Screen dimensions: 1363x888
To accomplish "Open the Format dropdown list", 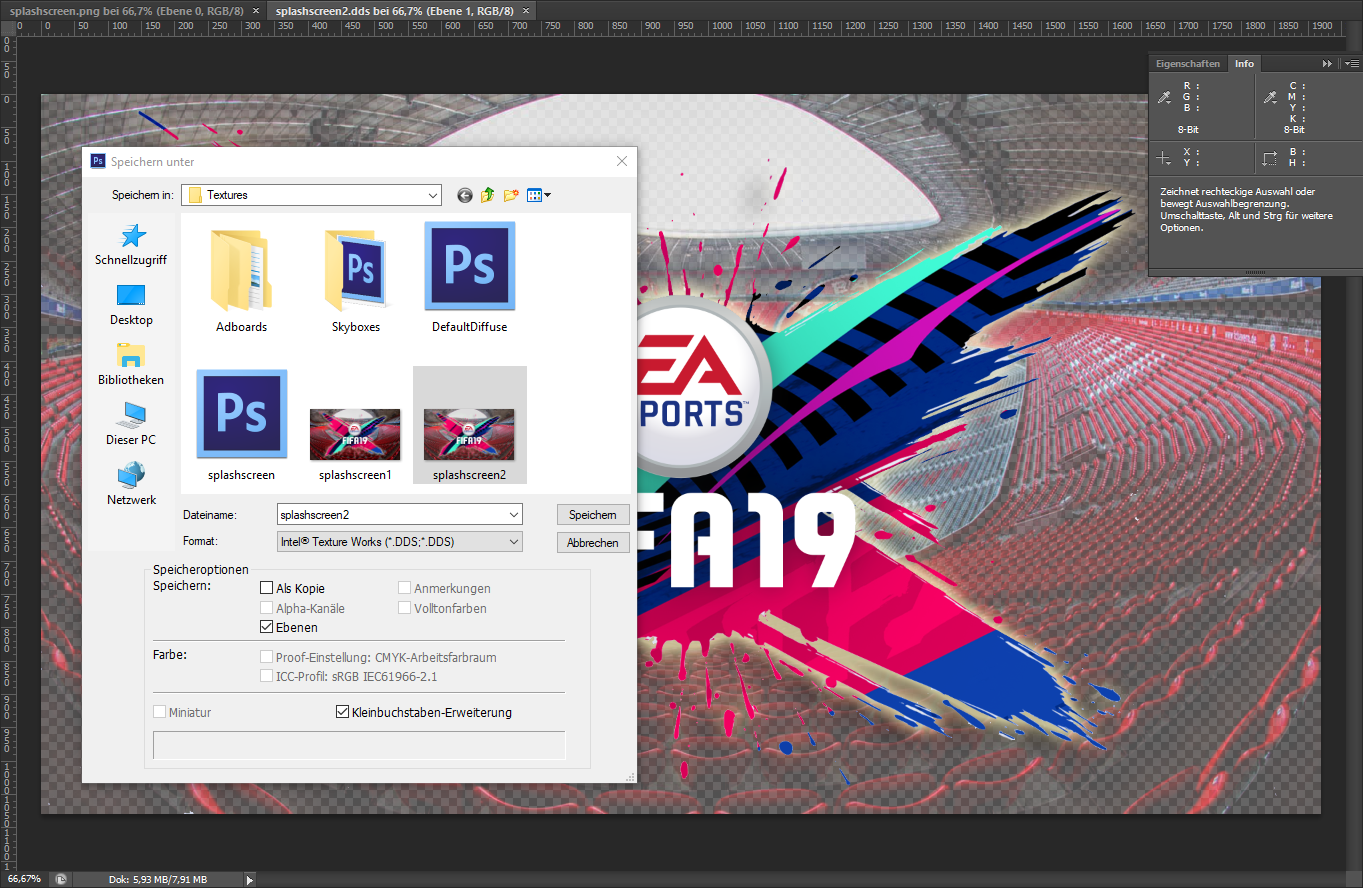I will 514,542.
